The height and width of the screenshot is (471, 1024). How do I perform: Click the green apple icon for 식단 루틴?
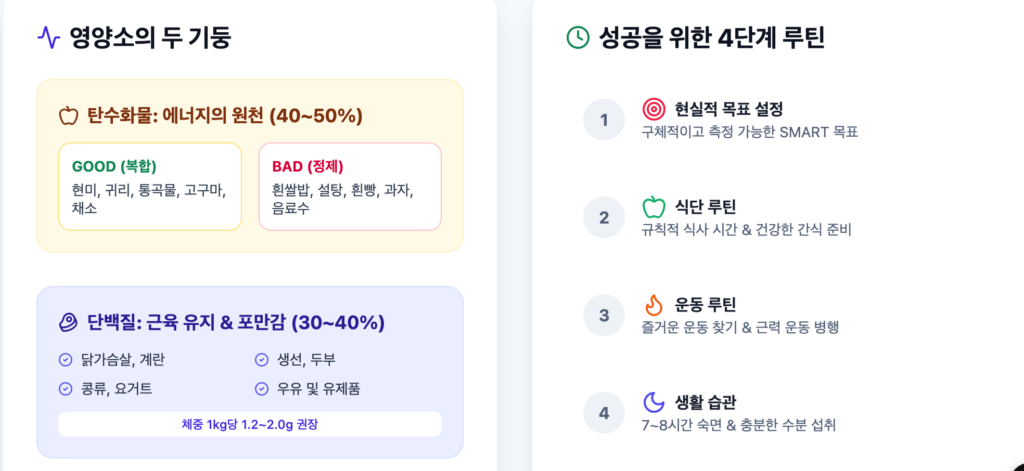pyautogui.click(x=653, y=207)
